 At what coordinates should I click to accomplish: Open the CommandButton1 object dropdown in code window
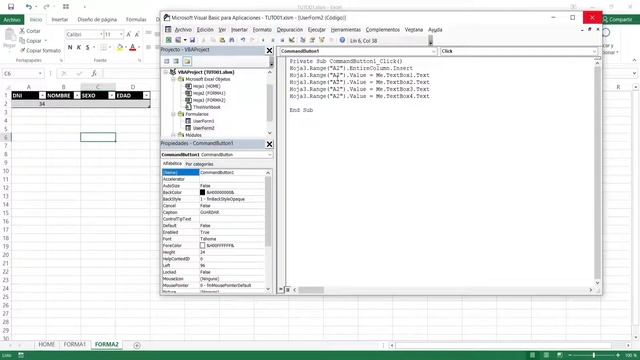pos(433,51)
